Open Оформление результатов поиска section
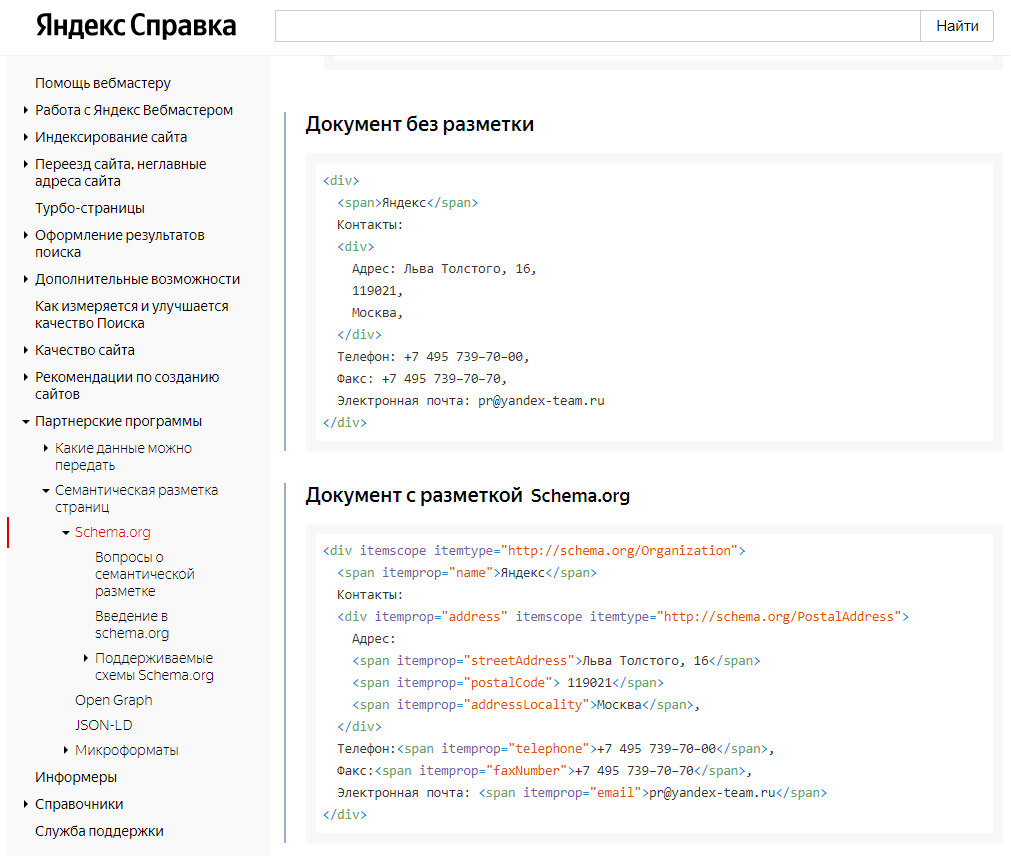Screen dimensions: 1011x856 [120, 244]
